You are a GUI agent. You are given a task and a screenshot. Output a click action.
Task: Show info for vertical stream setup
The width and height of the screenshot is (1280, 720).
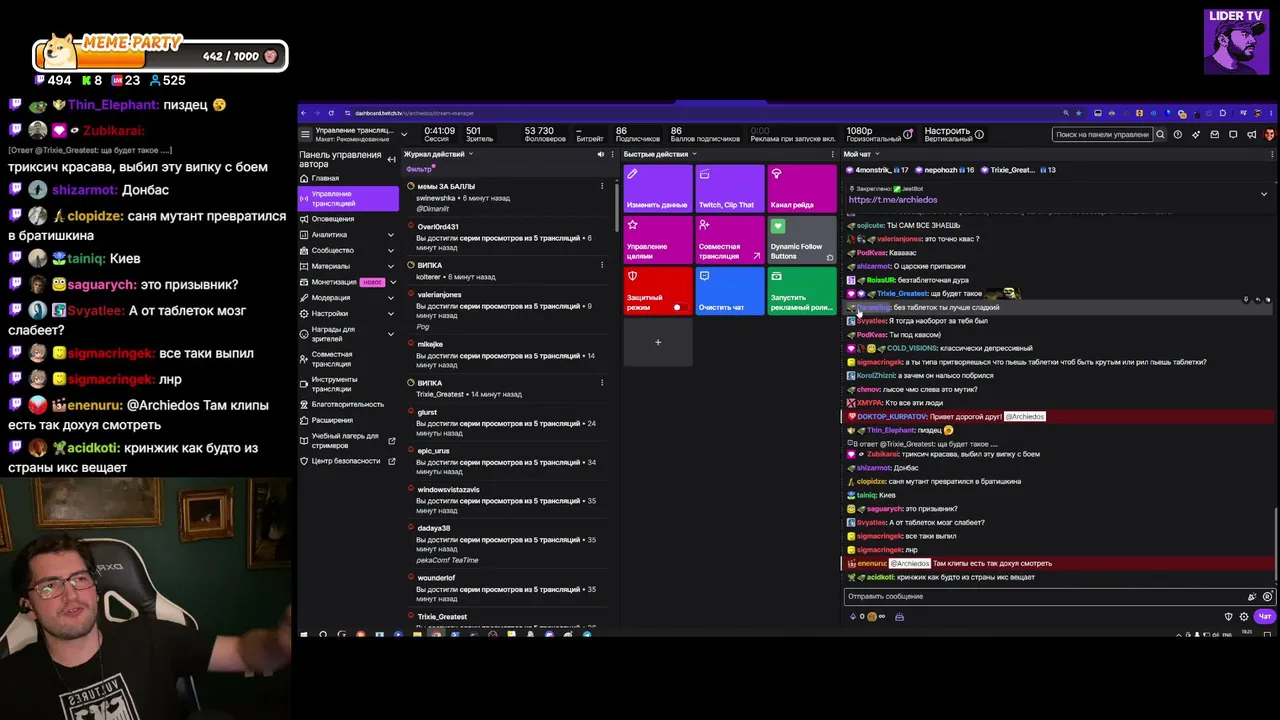click(979, 134)
